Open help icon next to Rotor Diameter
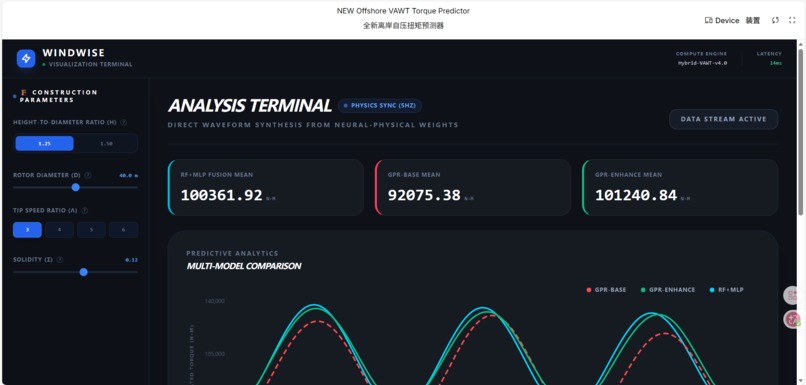This screenshot has height=385, width=806. 88,175
